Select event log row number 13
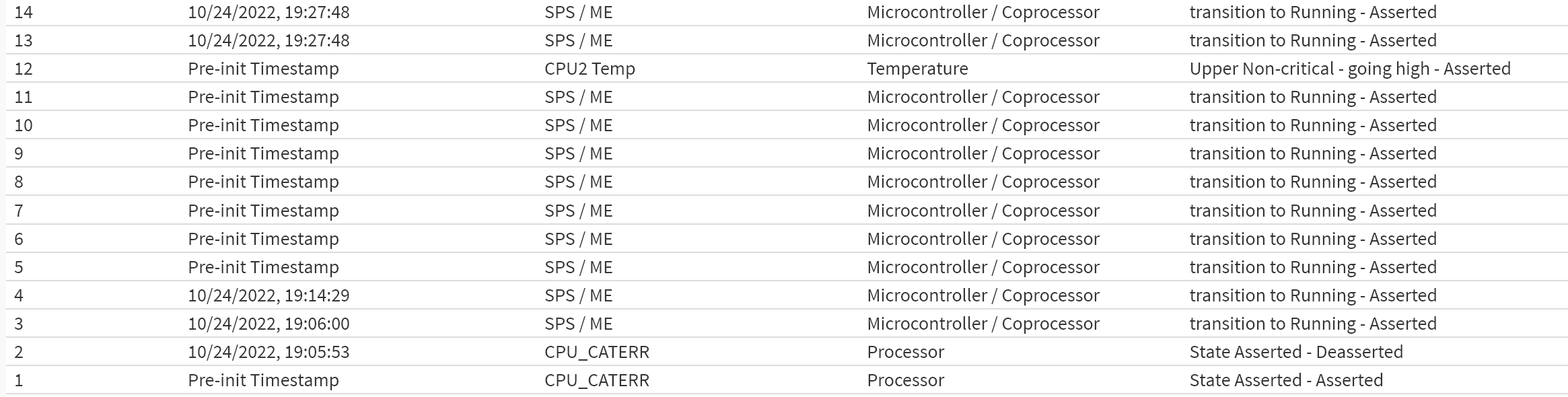The width and height of the screenshot is (1568, 397). tap(787, 40)
